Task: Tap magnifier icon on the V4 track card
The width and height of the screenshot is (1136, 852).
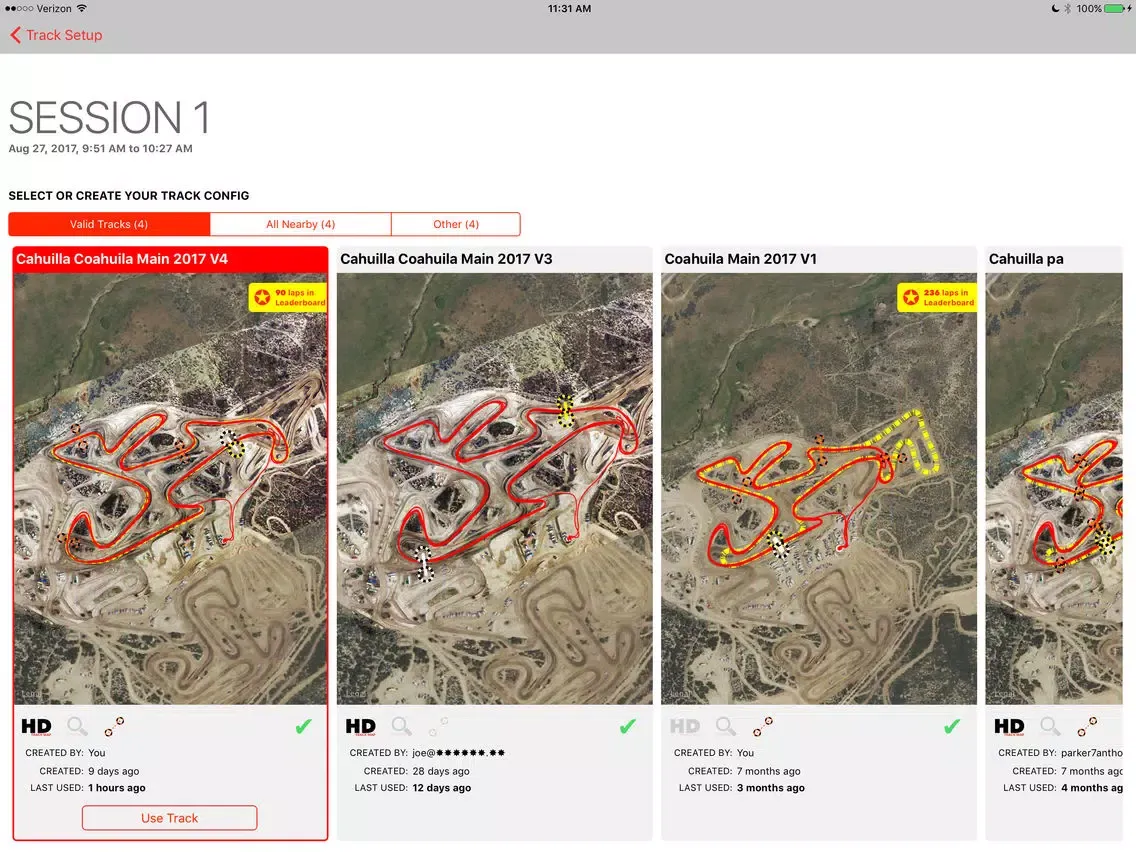Action: 77,727
